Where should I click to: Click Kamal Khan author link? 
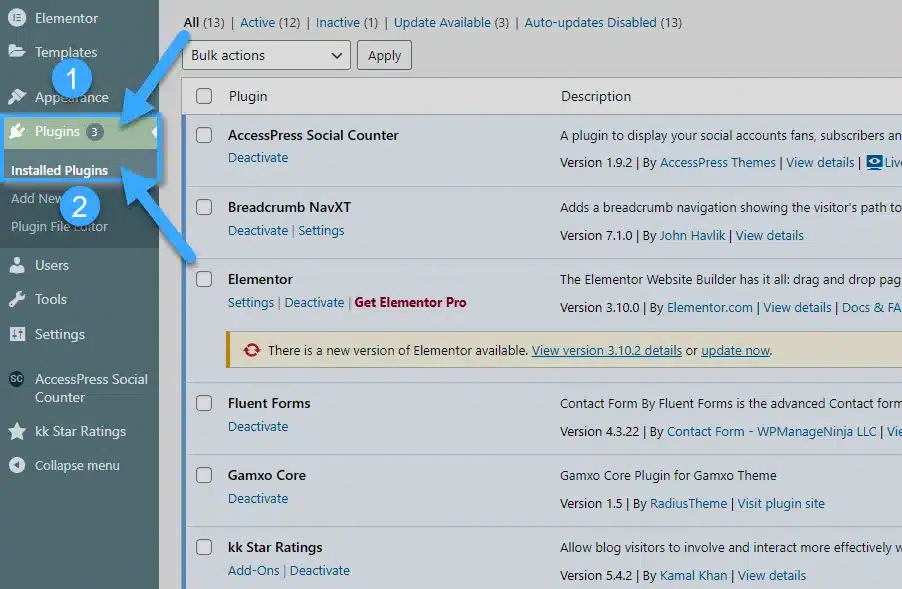[x=693, y=576]
